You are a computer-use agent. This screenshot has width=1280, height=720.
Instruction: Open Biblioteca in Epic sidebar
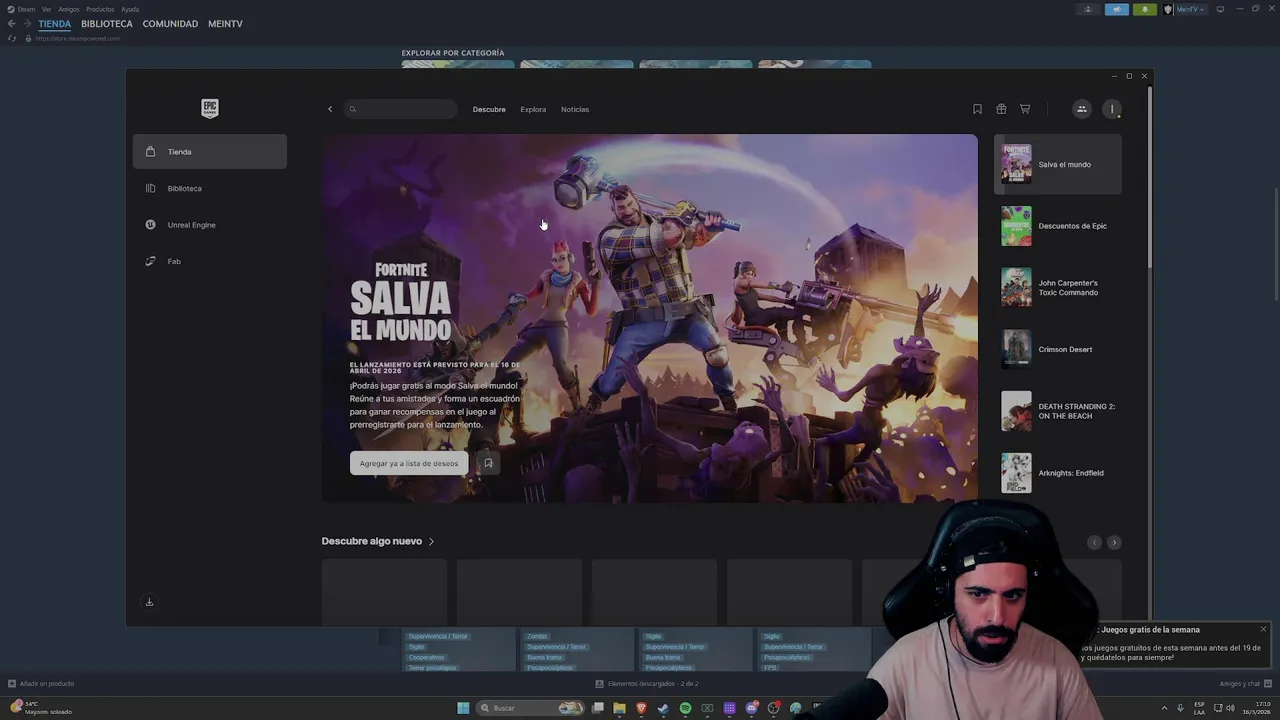209,188
